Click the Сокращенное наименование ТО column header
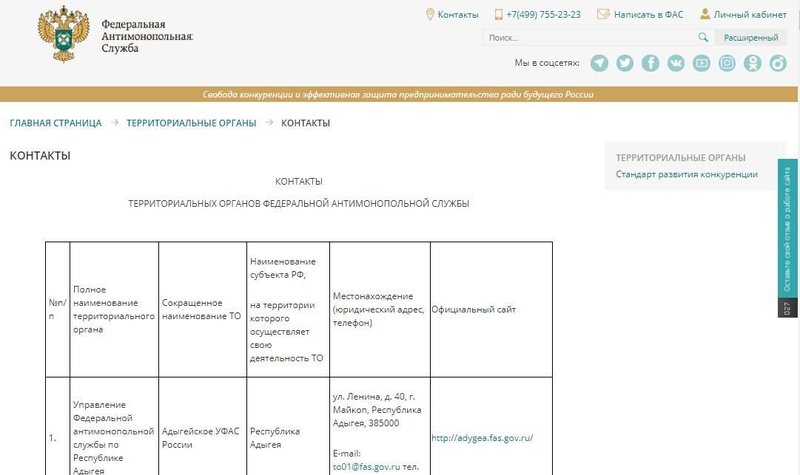Viewport: 800px width, 475px height. [201, 309]
